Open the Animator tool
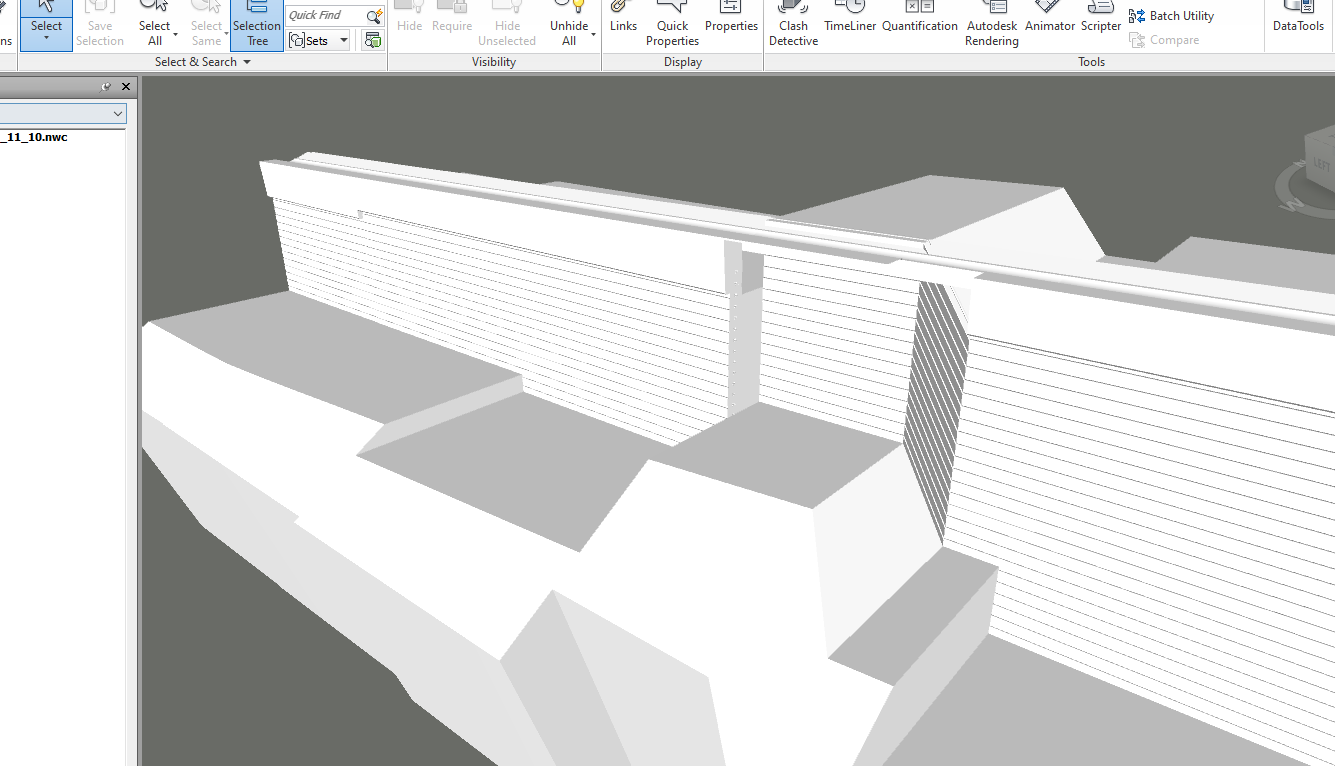The image size is (1335, 766). (1050, 18)
